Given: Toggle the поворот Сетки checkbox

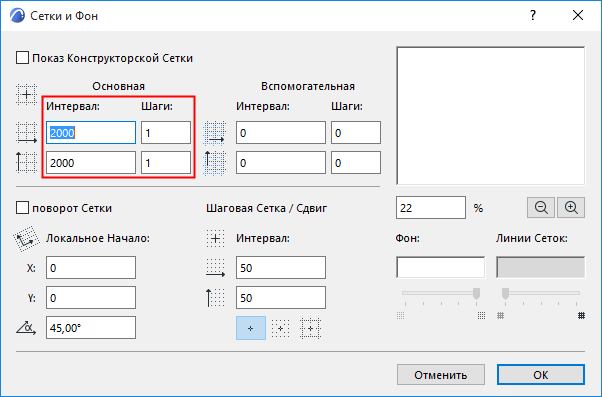Looking at the screenshot, I should (22, 208).
